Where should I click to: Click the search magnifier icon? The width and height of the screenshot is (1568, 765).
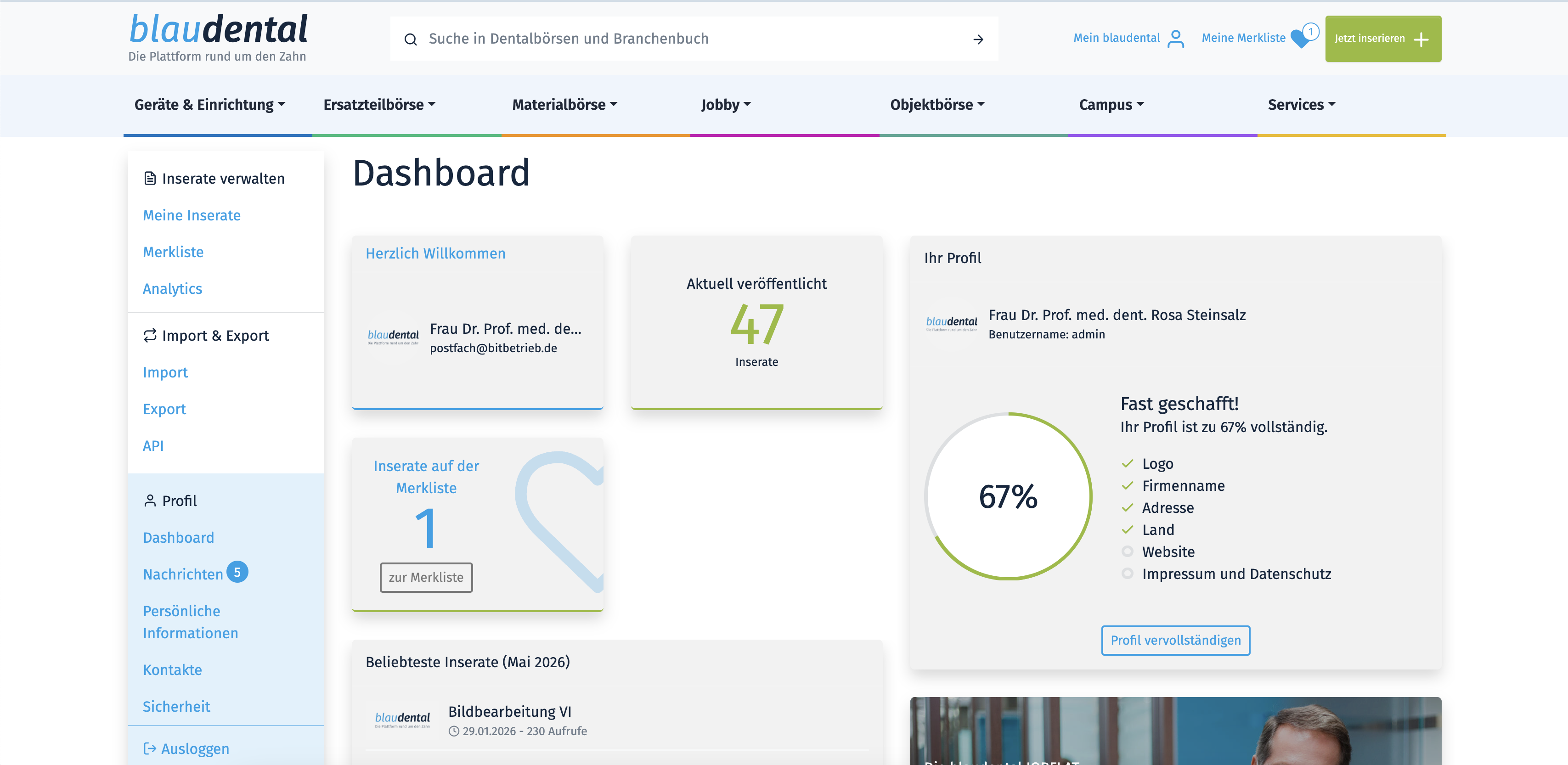point(411,39)
